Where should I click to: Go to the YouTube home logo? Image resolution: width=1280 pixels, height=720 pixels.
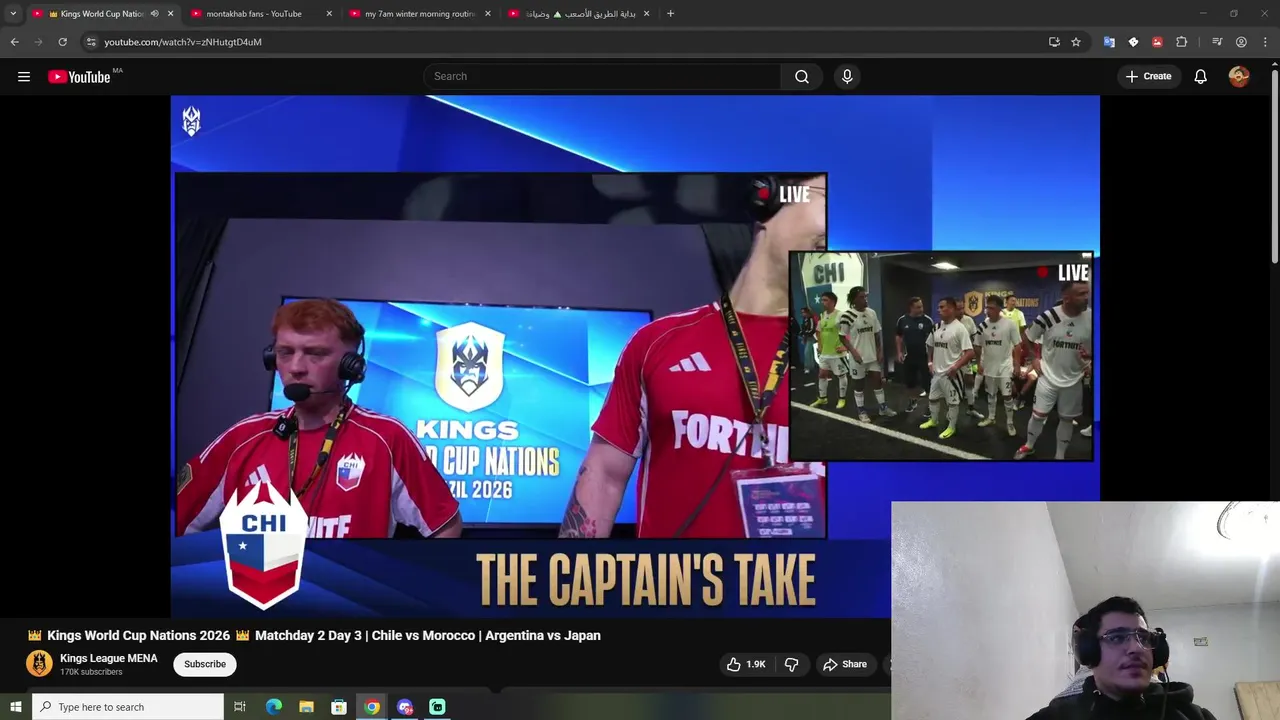click(79, 77)
